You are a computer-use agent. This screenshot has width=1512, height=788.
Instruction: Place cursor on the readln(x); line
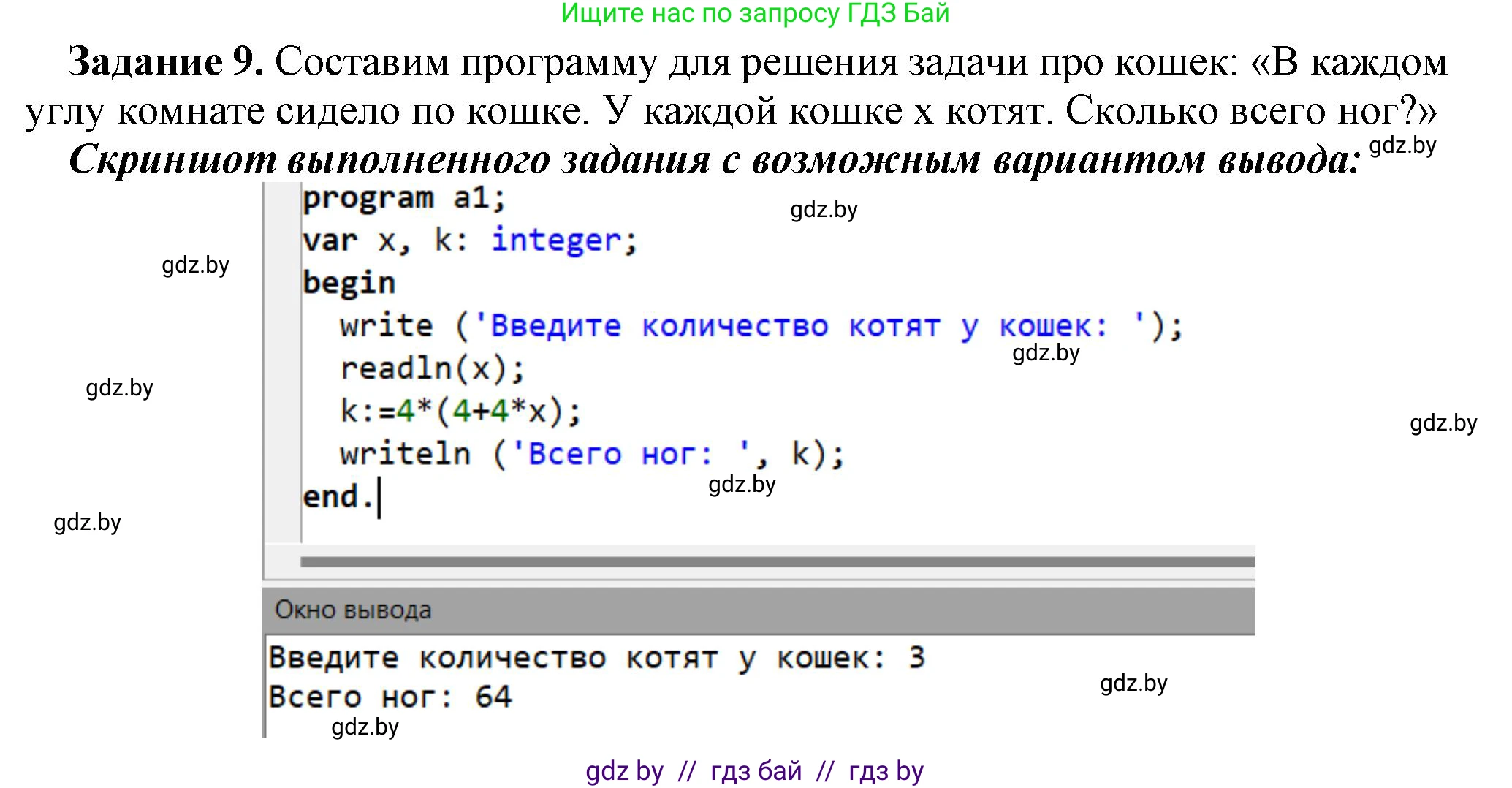click(x=432, y=368)
